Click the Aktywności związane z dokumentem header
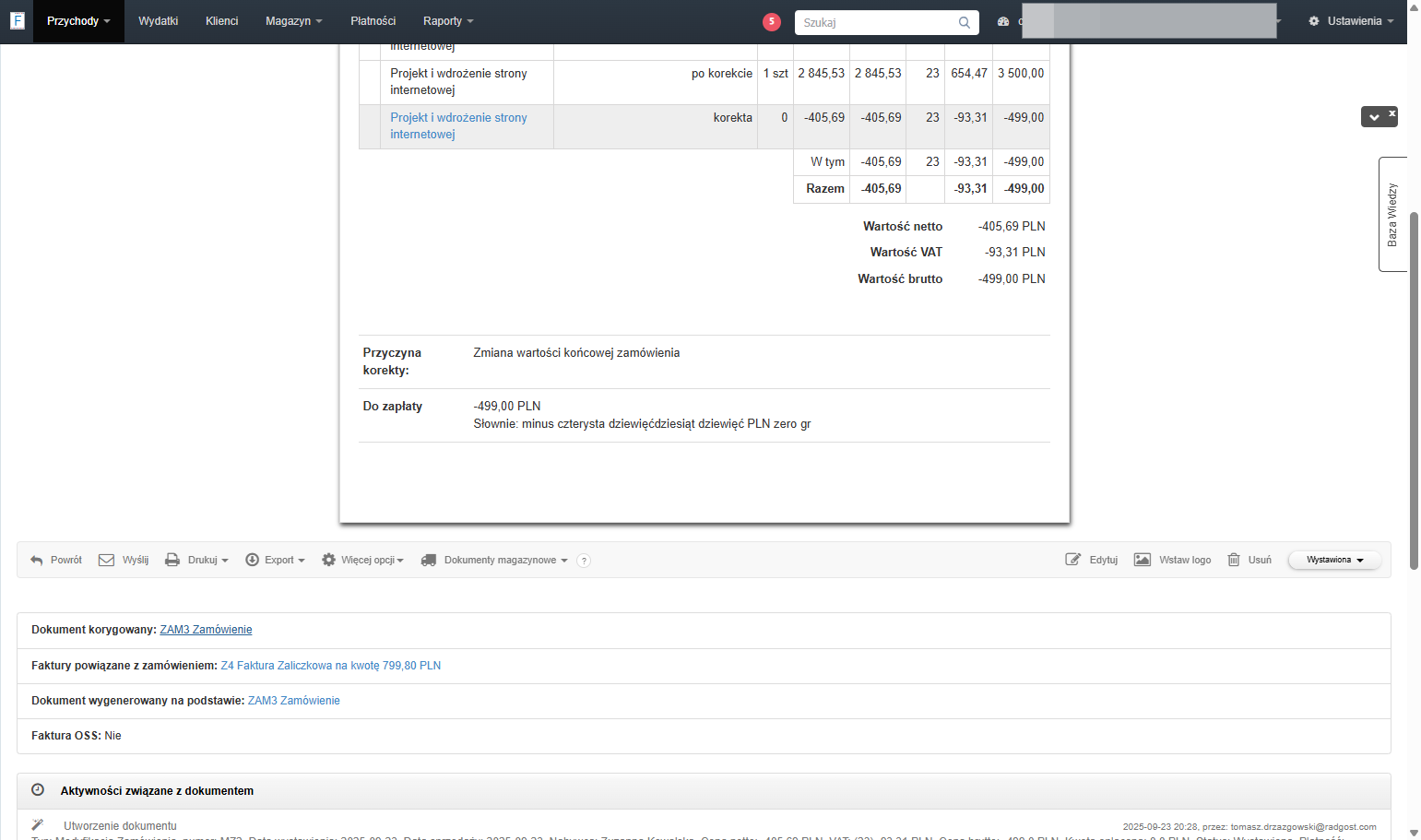The height and width of the screenshot is (840, 1421). [704, 791]
